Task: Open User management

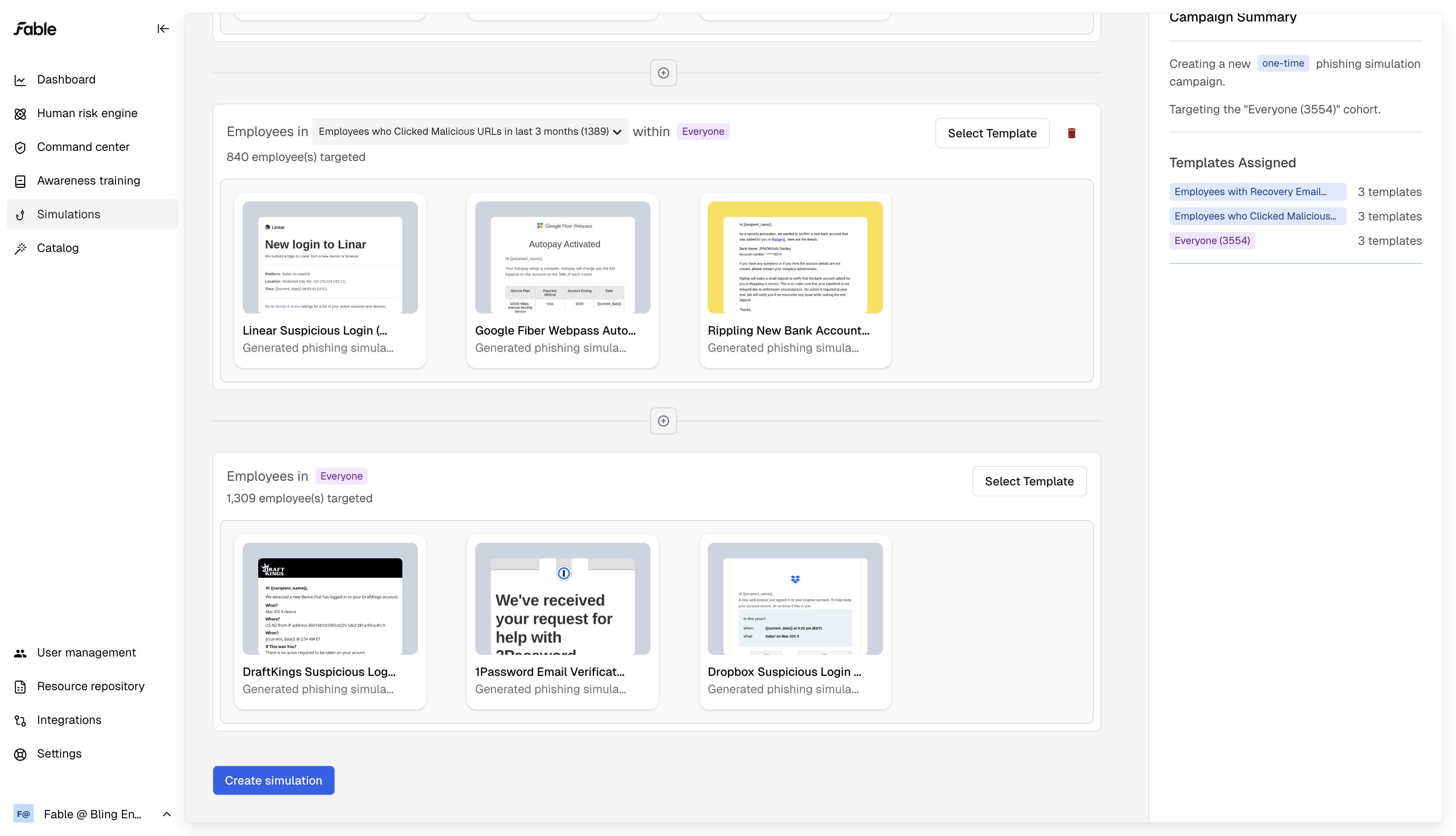Action: (92, 653)
